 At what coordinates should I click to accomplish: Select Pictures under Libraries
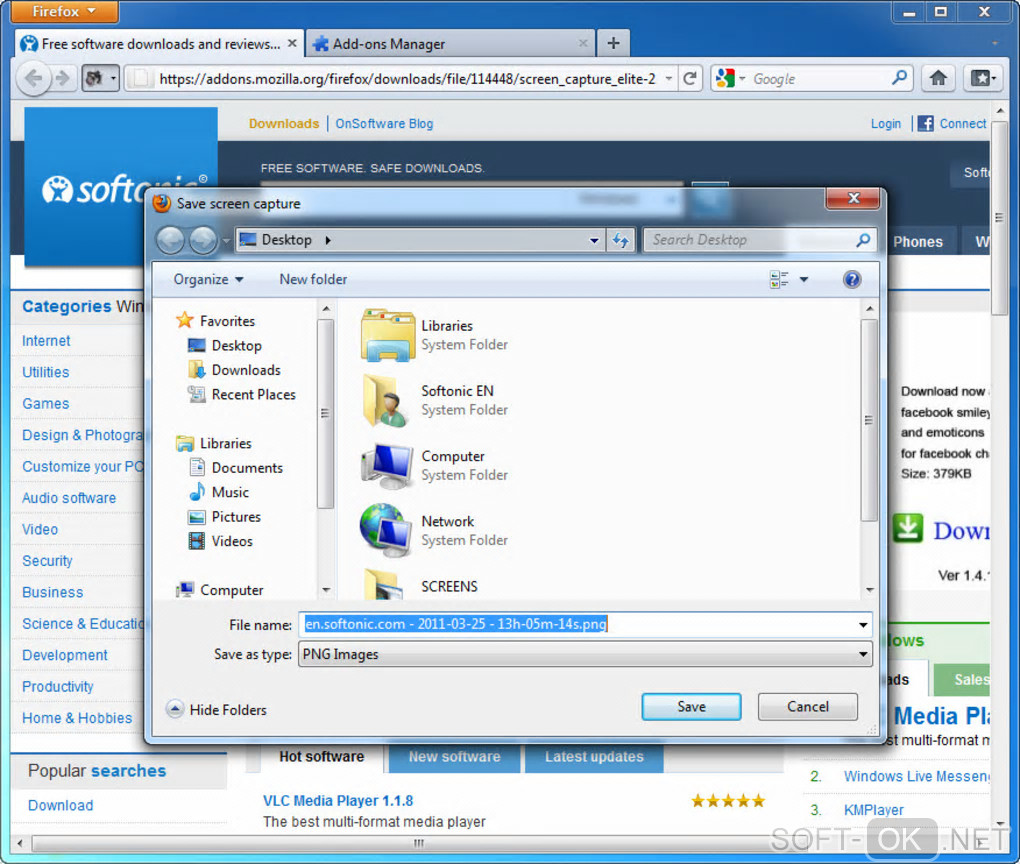tap(224, 517)
